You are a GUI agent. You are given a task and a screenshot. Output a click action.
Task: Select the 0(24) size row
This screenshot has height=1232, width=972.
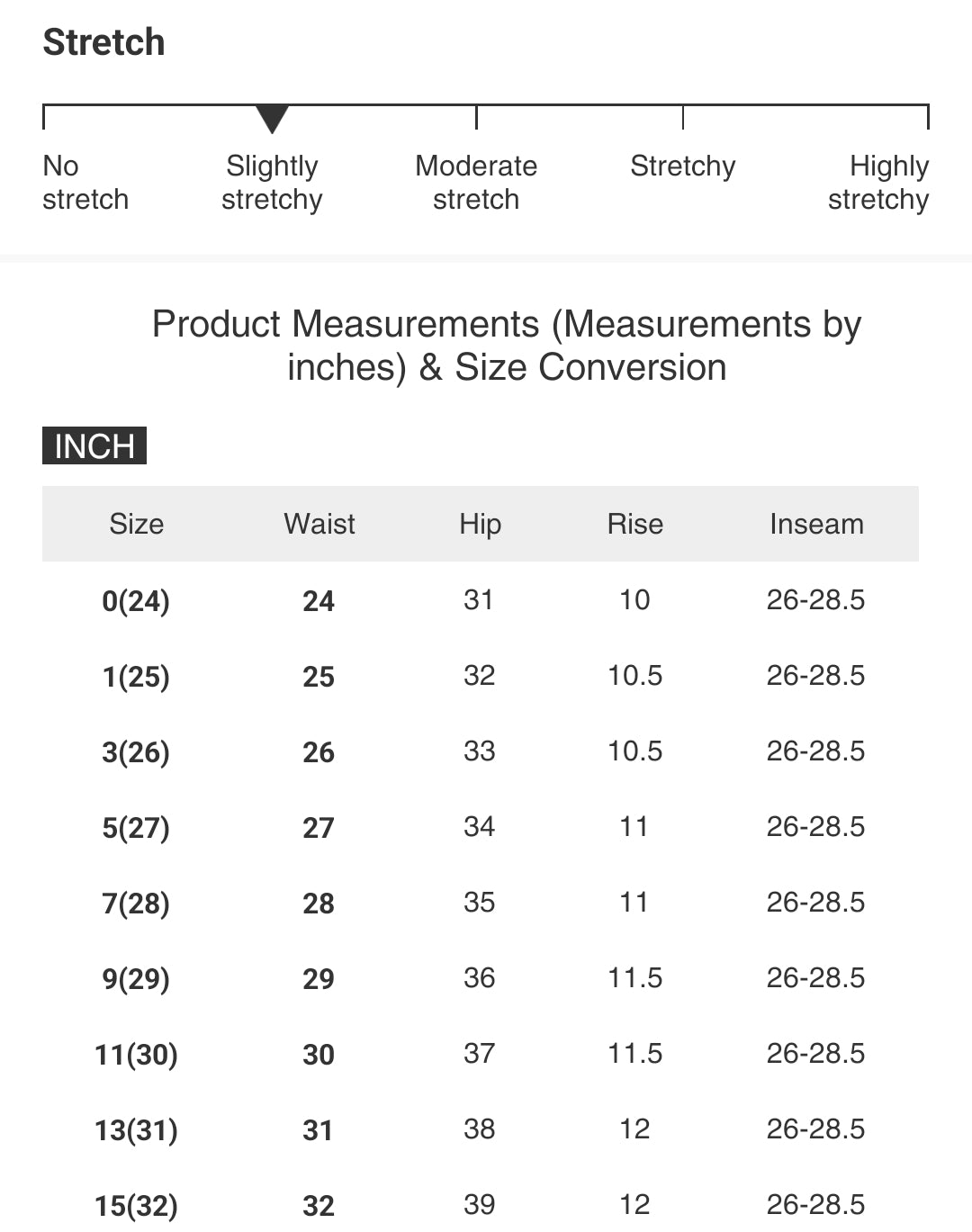[481, 600]
